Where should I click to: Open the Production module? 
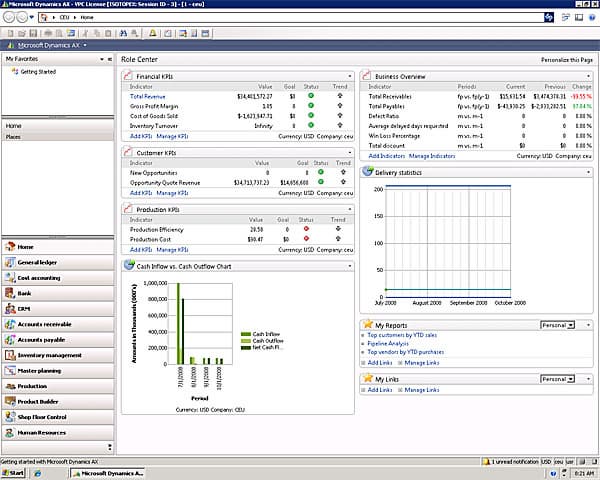click(57, 386)
